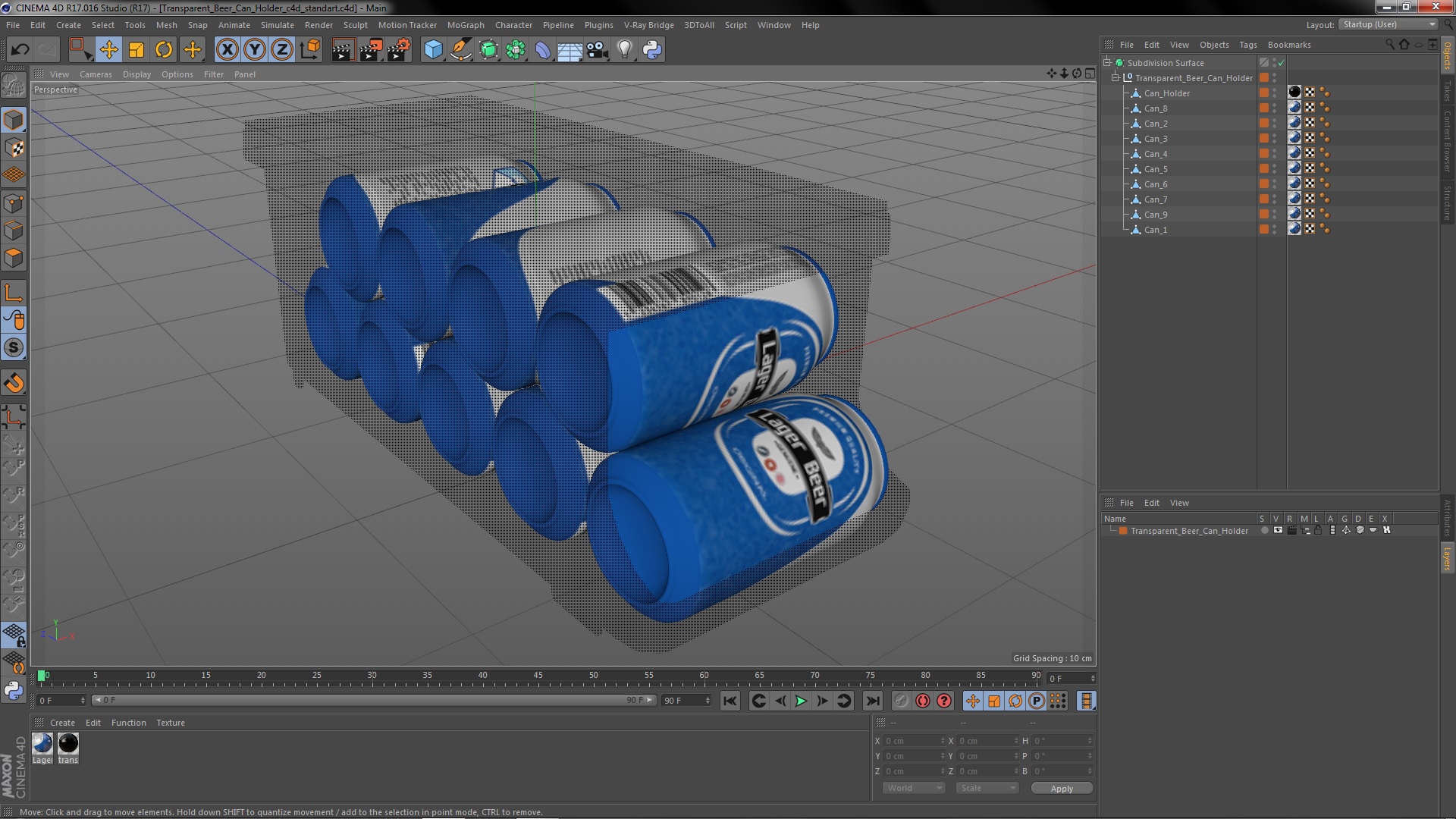Screen dimensions: 1456x819
Task: Toggle Y axis lock
Action: [255, 50]
